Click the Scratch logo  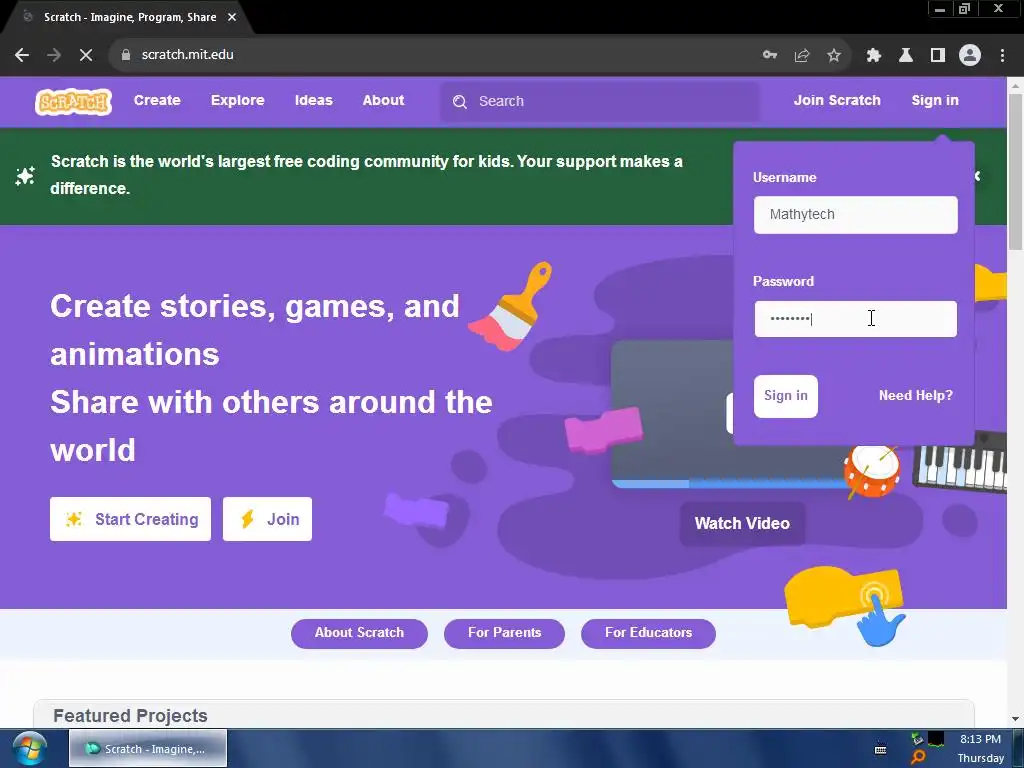point(73,101)
